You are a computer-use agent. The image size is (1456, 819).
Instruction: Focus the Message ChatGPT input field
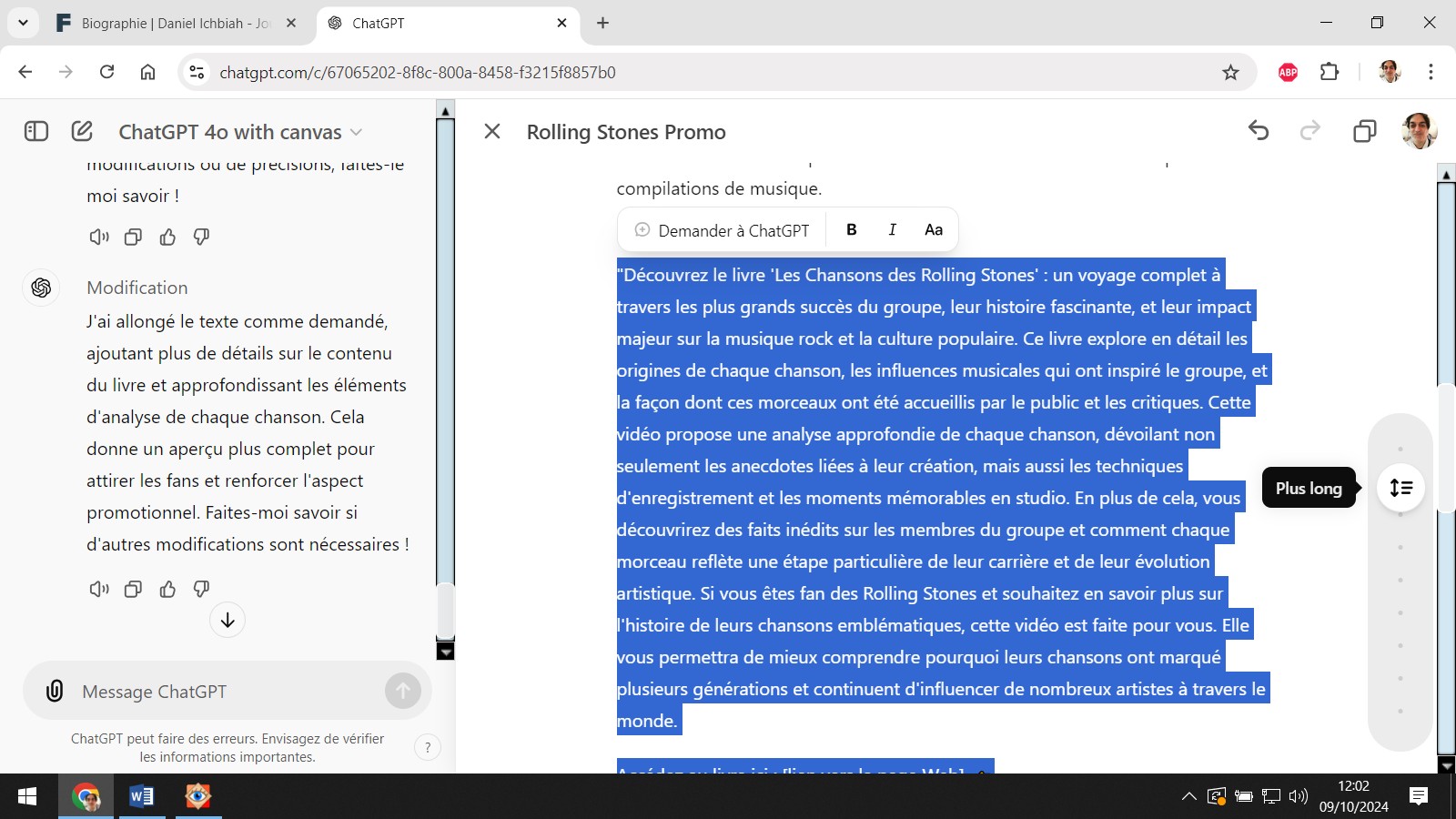(x=227, y=692)
